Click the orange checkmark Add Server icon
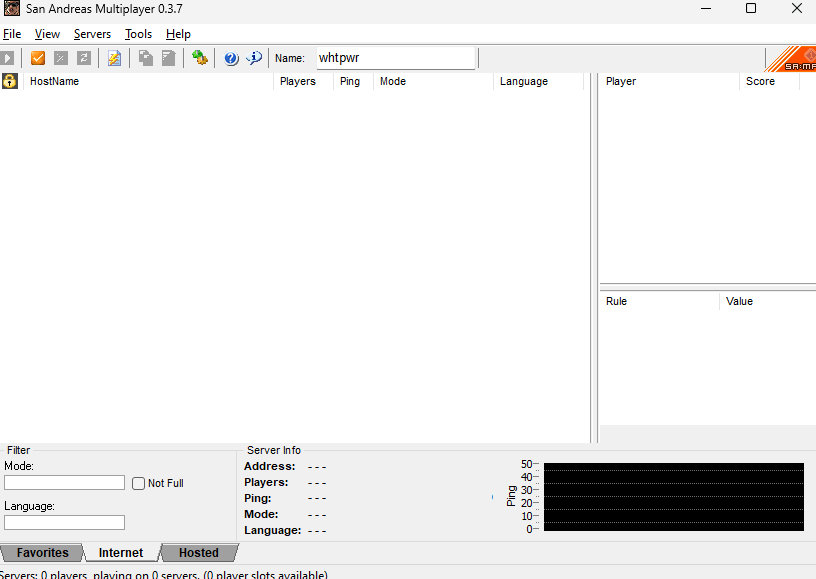Screen dimensions: 816x579 tap(38, 58)
